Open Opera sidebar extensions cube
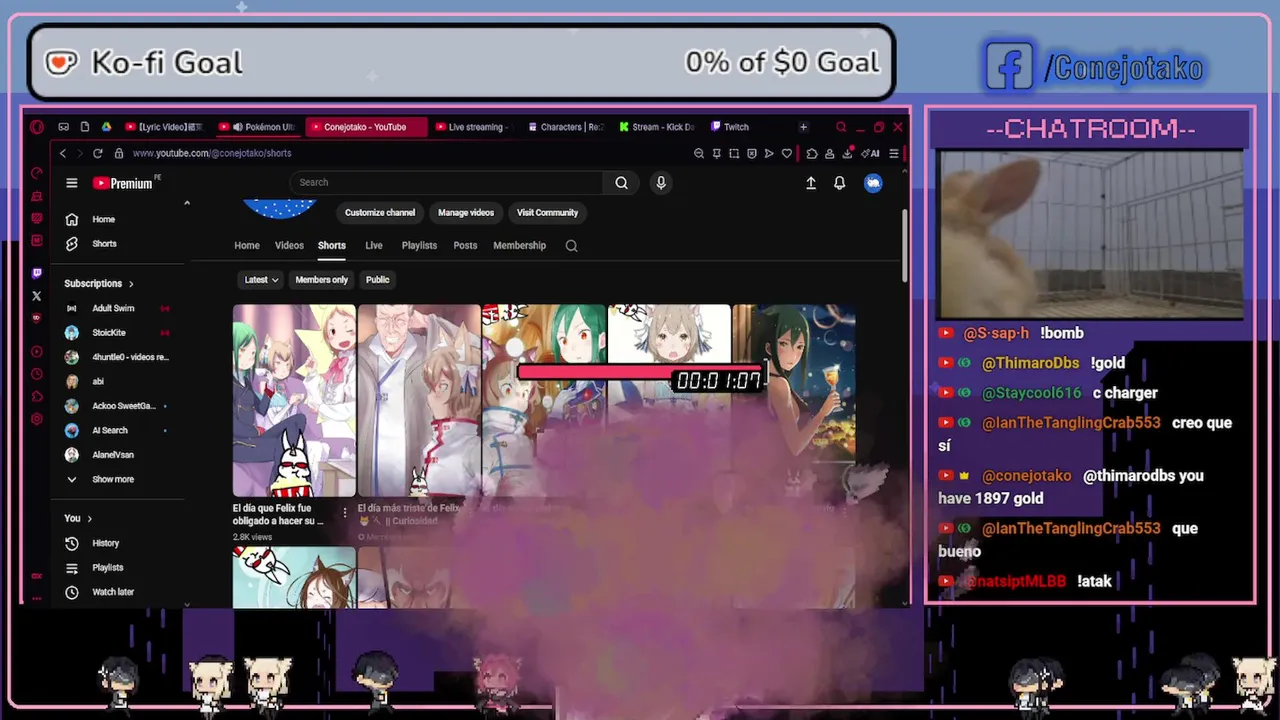This screenshot has width=1280, height=720. point(37,396)
